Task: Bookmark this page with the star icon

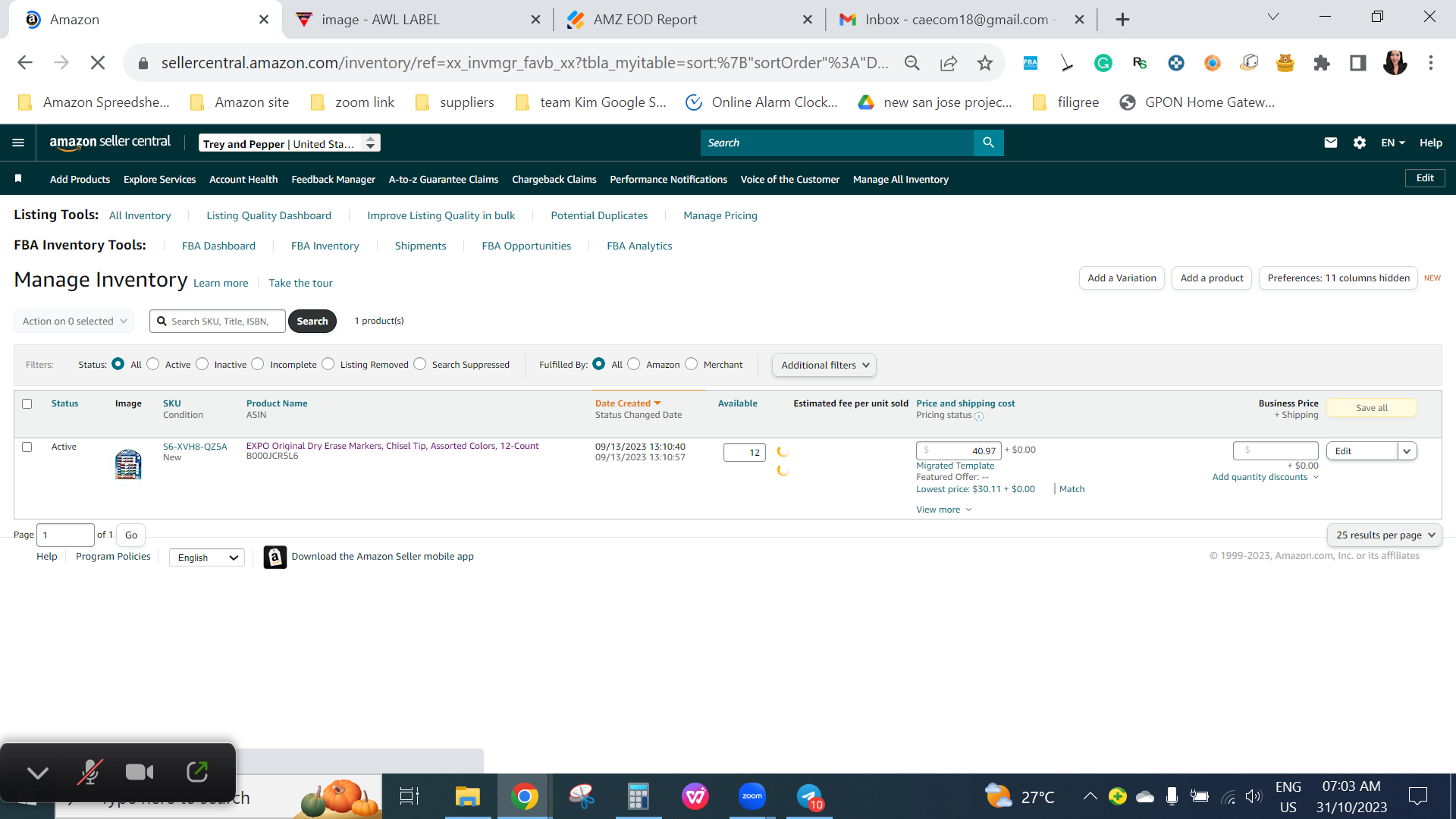Action: [985, 63]
